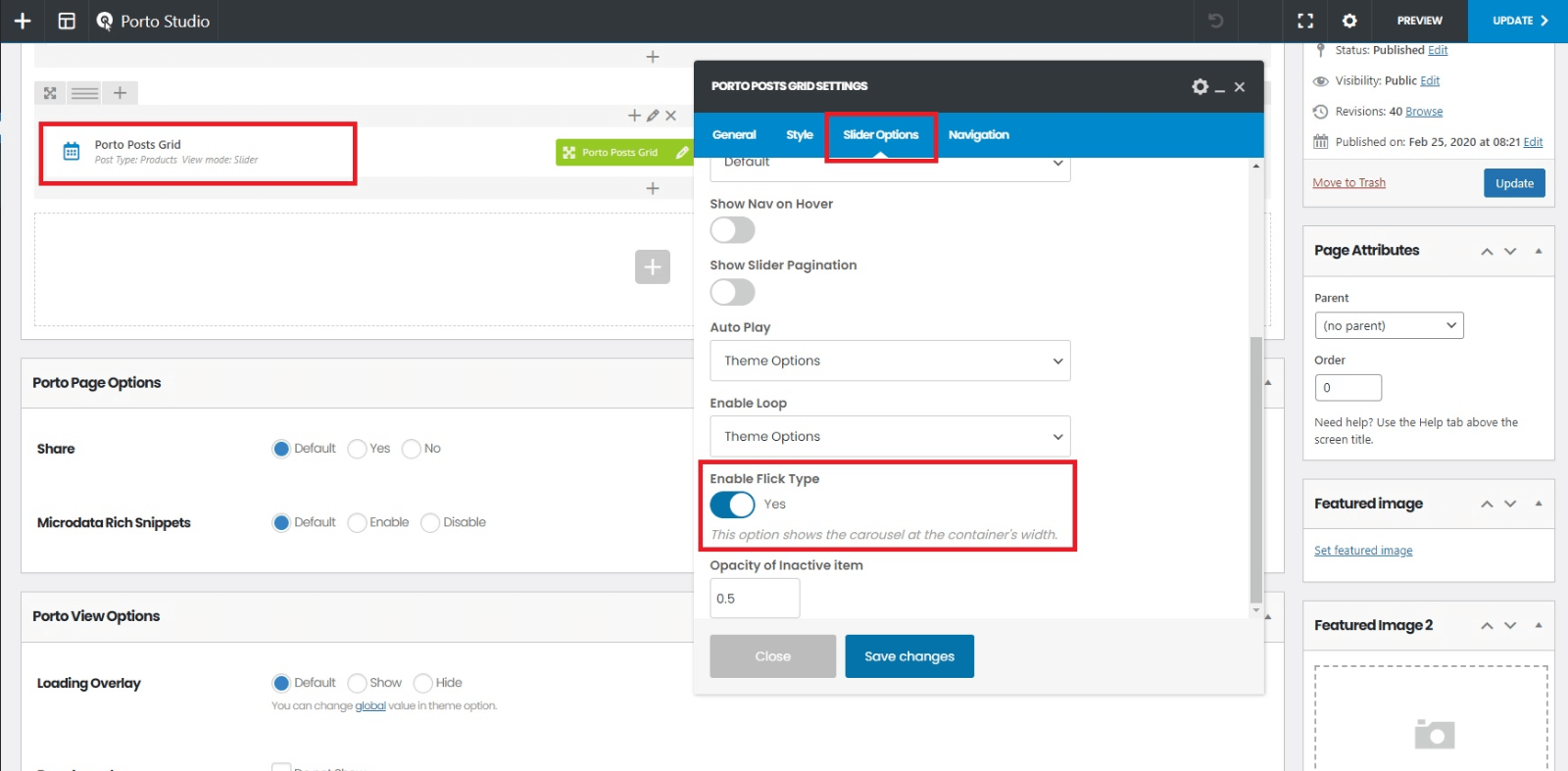Open the settings gear in Porto Posts Grid dialog header

[1200, 86]
